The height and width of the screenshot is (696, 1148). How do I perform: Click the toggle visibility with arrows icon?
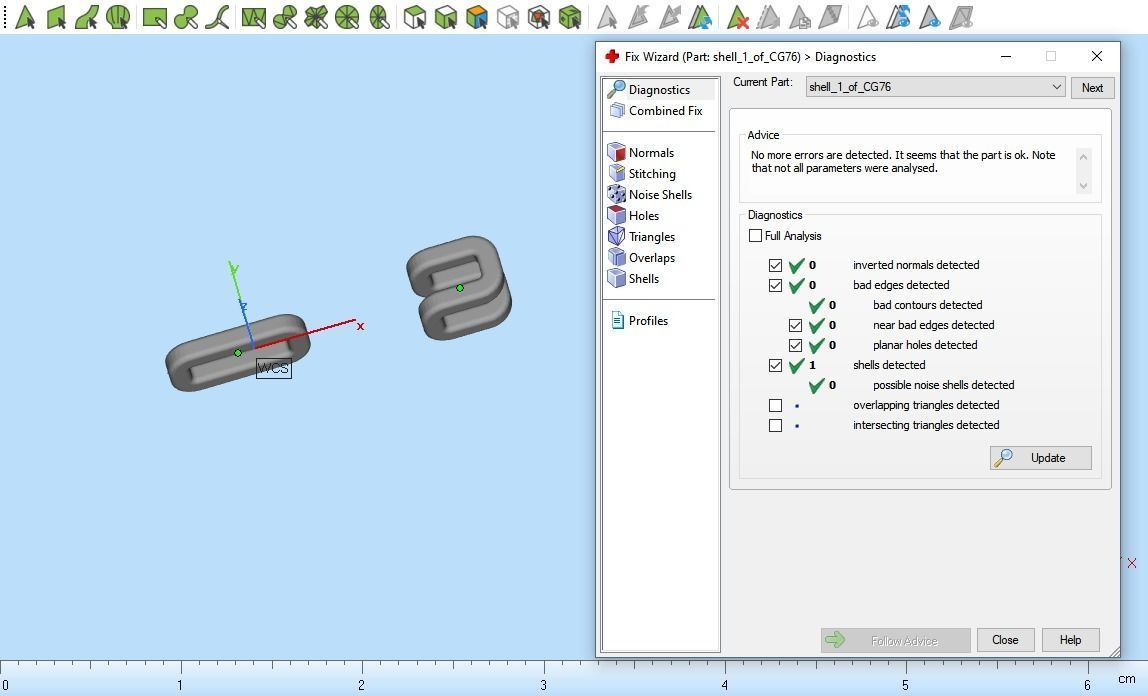(x=898, y=17)
